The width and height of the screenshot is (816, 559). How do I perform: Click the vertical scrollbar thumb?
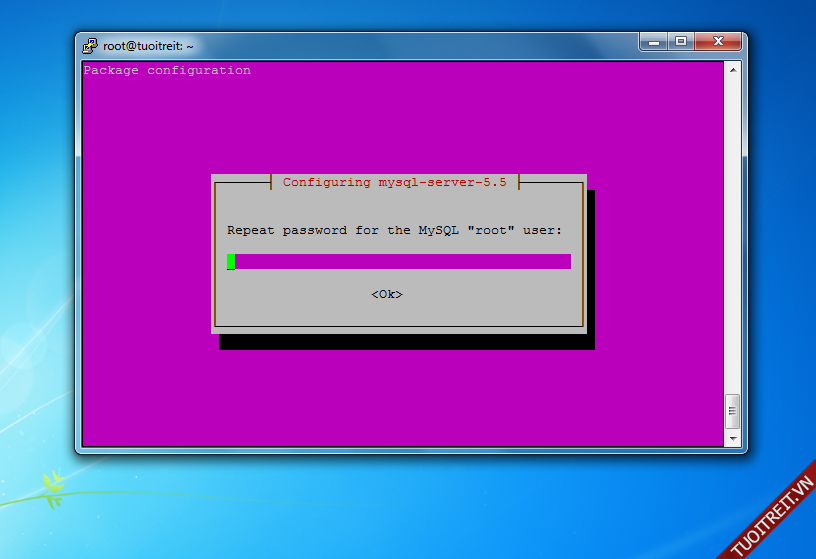click(x=733, y=410)
